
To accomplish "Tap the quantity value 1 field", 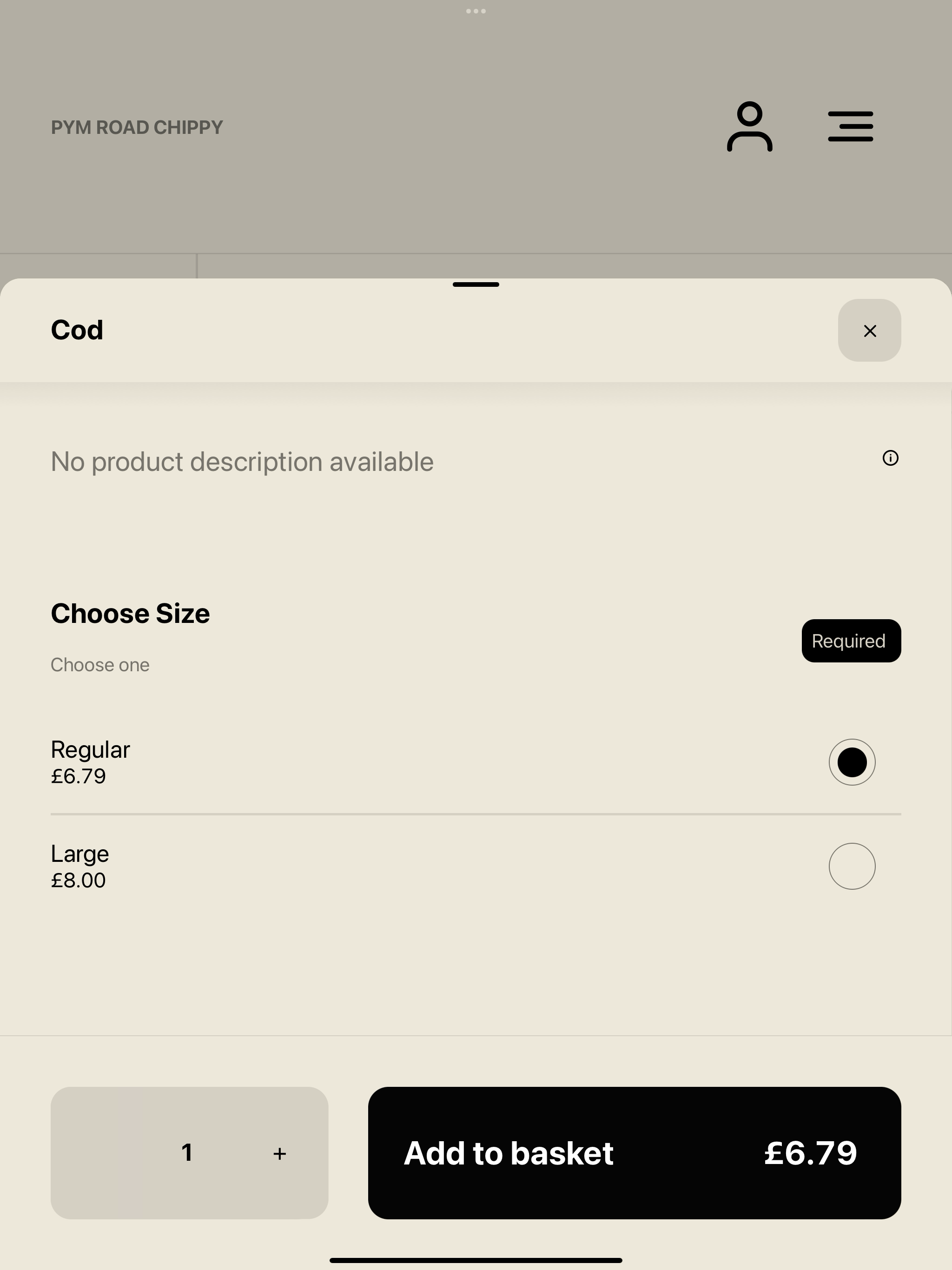I will click(x=187, y=1153).
